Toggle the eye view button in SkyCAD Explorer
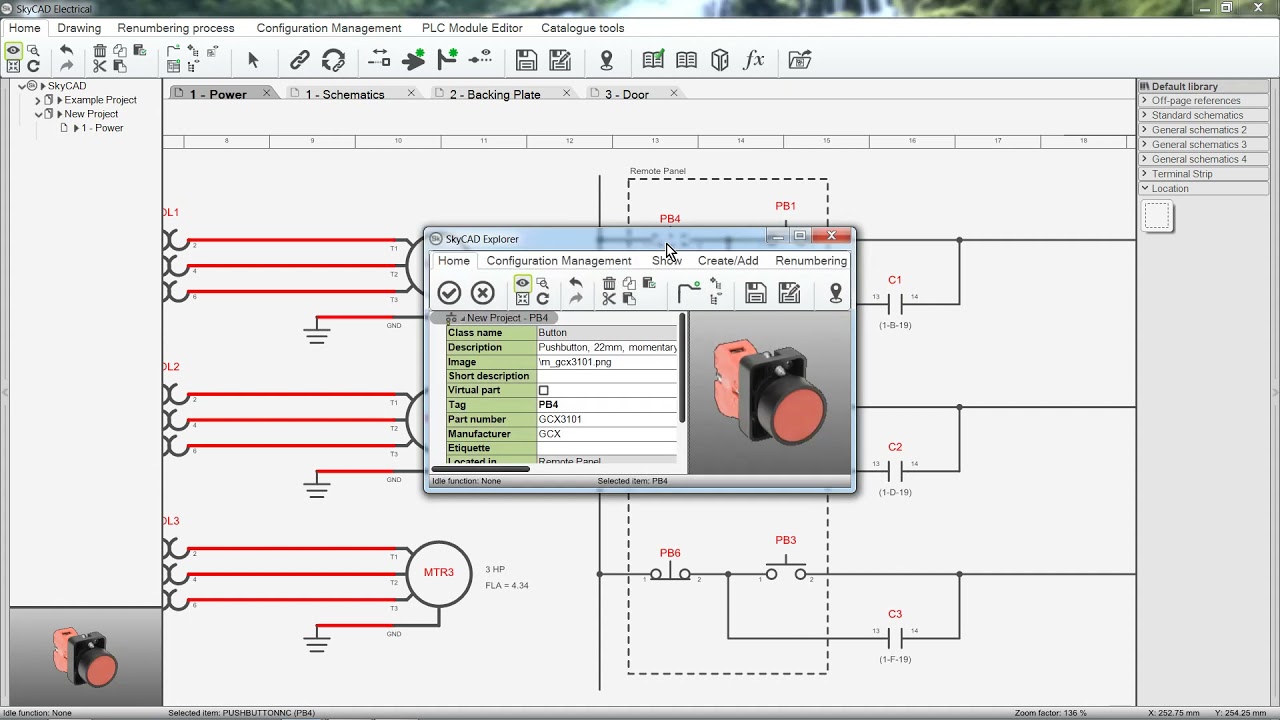Screen dimensions: 1280x720 522,284
